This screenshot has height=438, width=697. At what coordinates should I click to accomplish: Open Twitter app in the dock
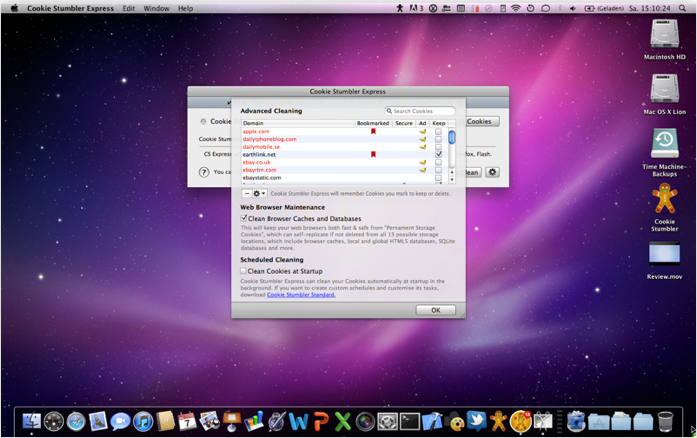click(477, 421)
